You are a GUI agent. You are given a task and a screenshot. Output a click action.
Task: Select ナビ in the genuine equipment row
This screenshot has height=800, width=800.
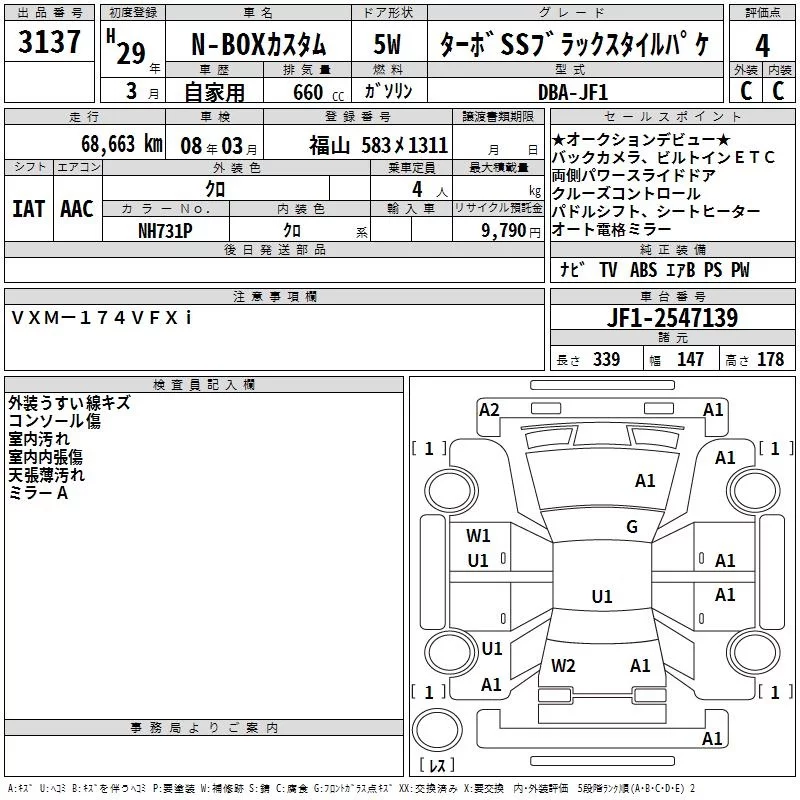tap(572, 269)
